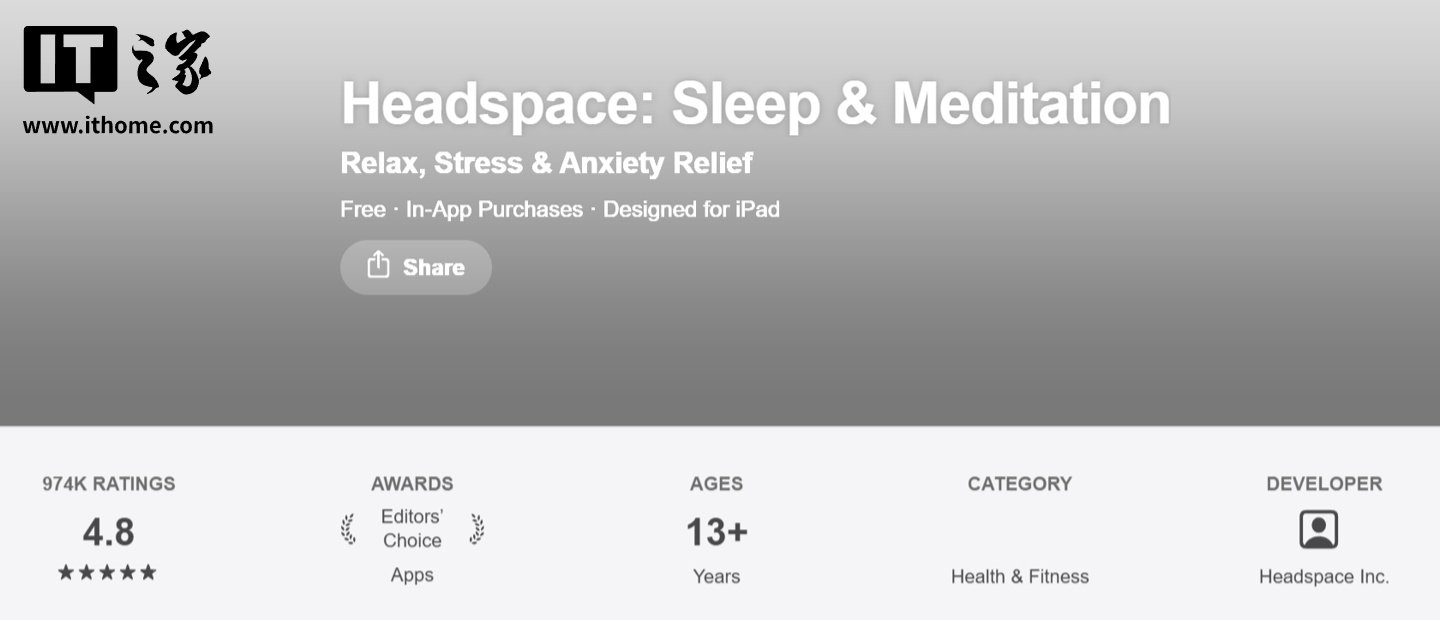
Task: Open the Health & Fitness category
Action: [x=1019, y=576]
